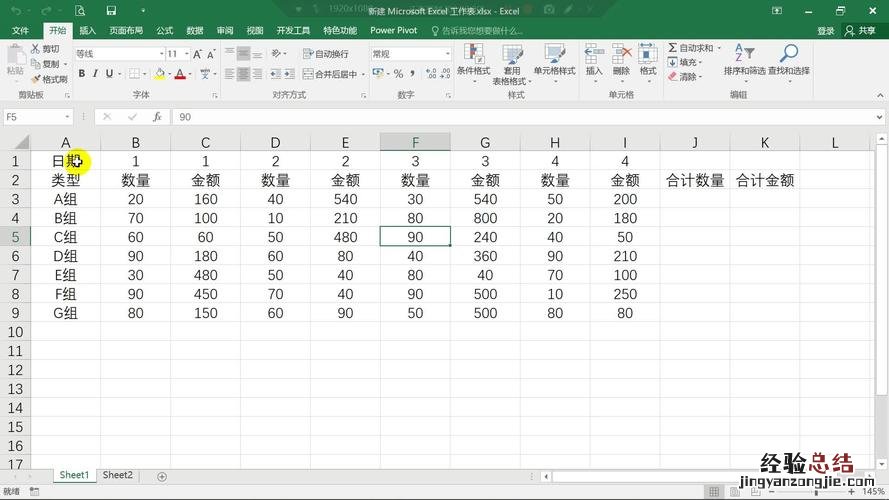Open the font size dropdown

coord(186,54)
